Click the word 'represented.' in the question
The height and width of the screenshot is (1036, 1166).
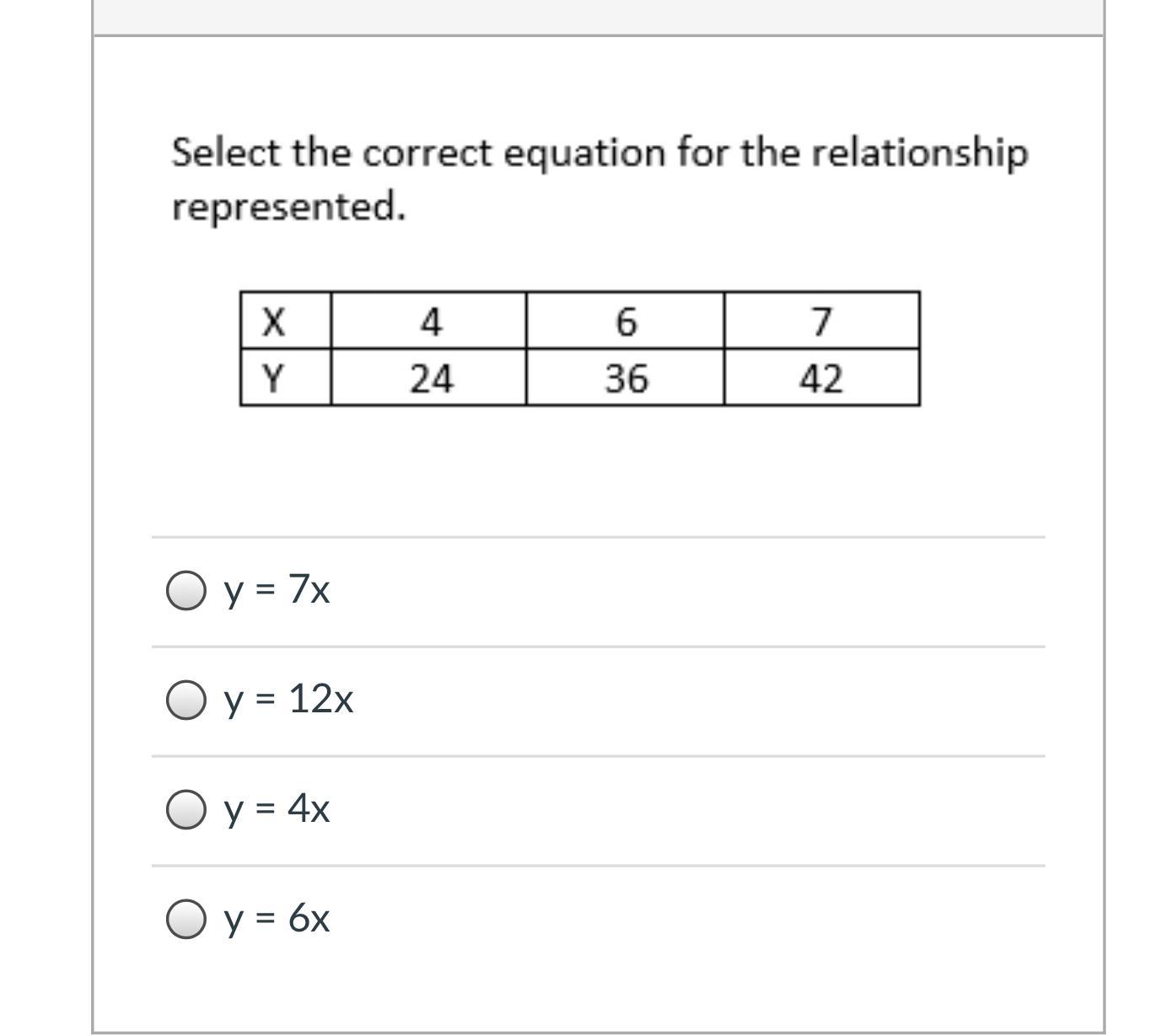(x=288, y=206)
